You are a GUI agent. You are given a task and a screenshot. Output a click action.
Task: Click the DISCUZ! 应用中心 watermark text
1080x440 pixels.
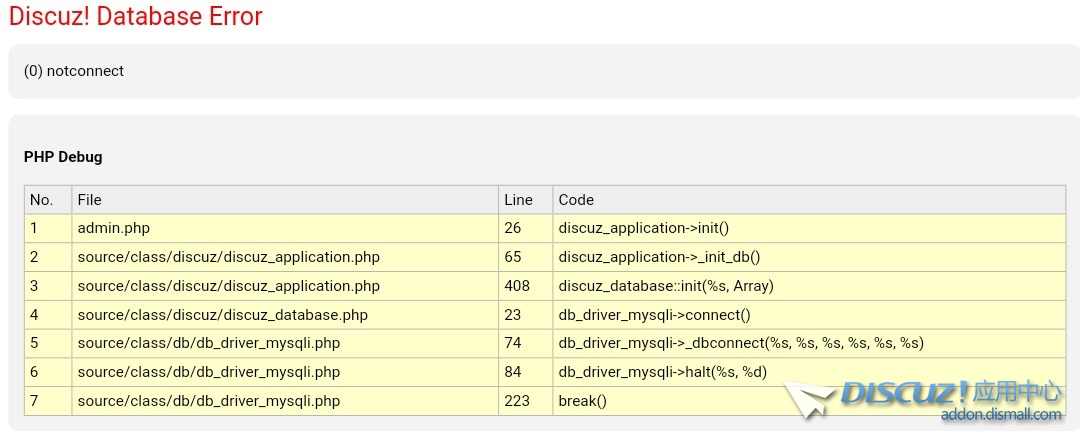tap(950, 392)
